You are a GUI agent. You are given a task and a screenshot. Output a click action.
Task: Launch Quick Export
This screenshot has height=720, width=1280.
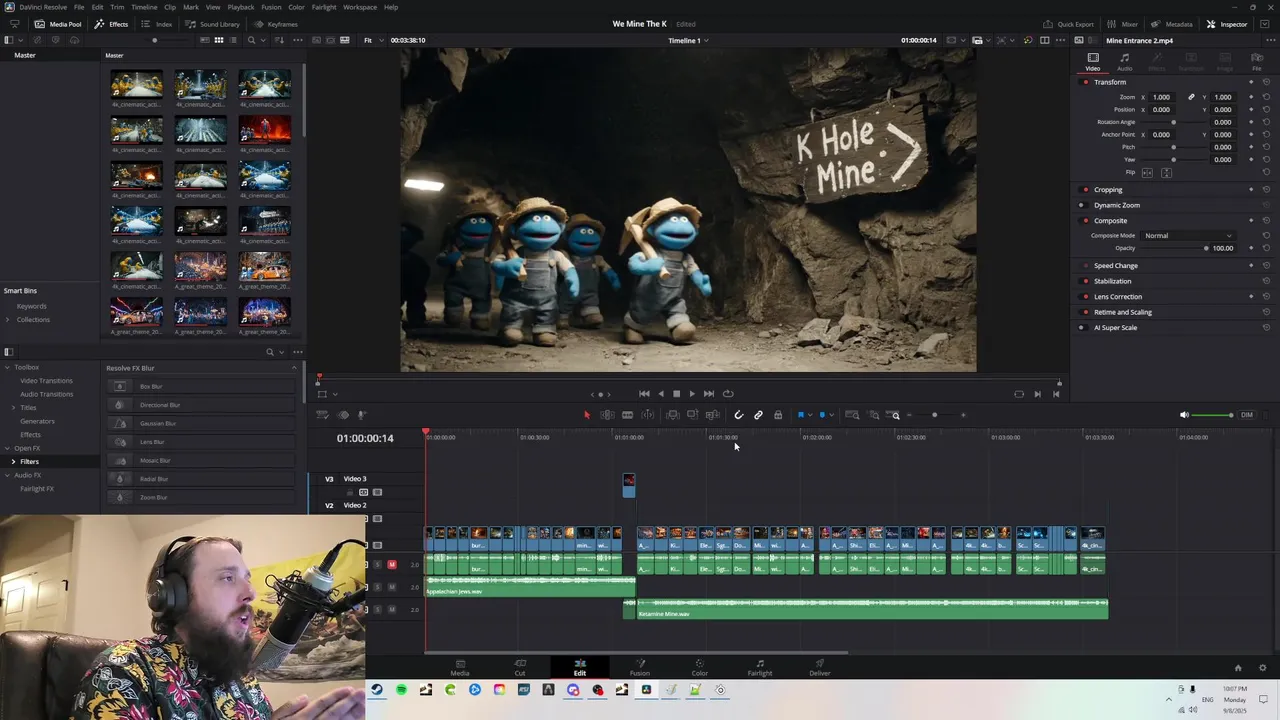coord(1068,24)
